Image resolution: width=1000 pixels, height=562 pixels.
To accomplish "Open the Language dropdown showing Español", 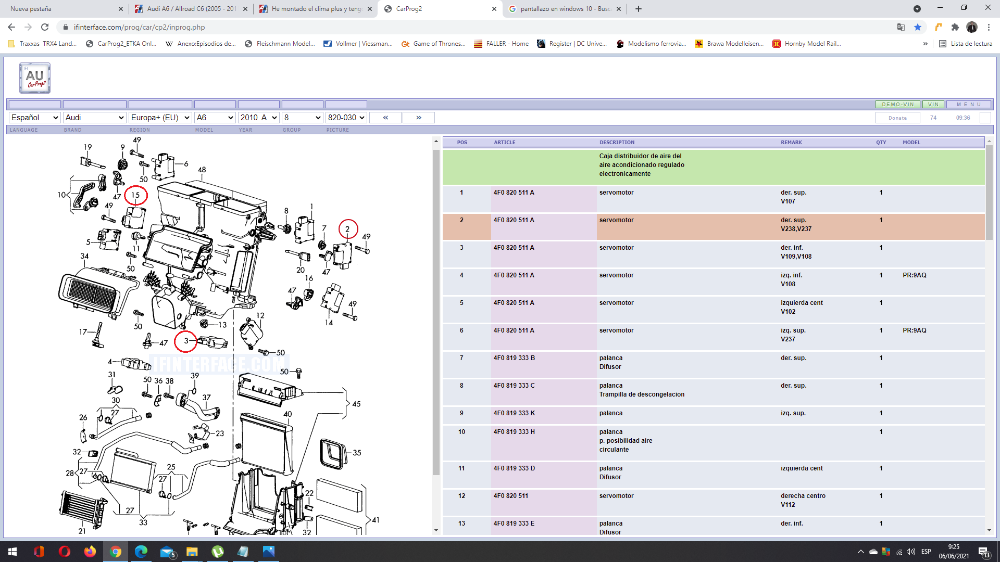I will (x=34, y=117).
